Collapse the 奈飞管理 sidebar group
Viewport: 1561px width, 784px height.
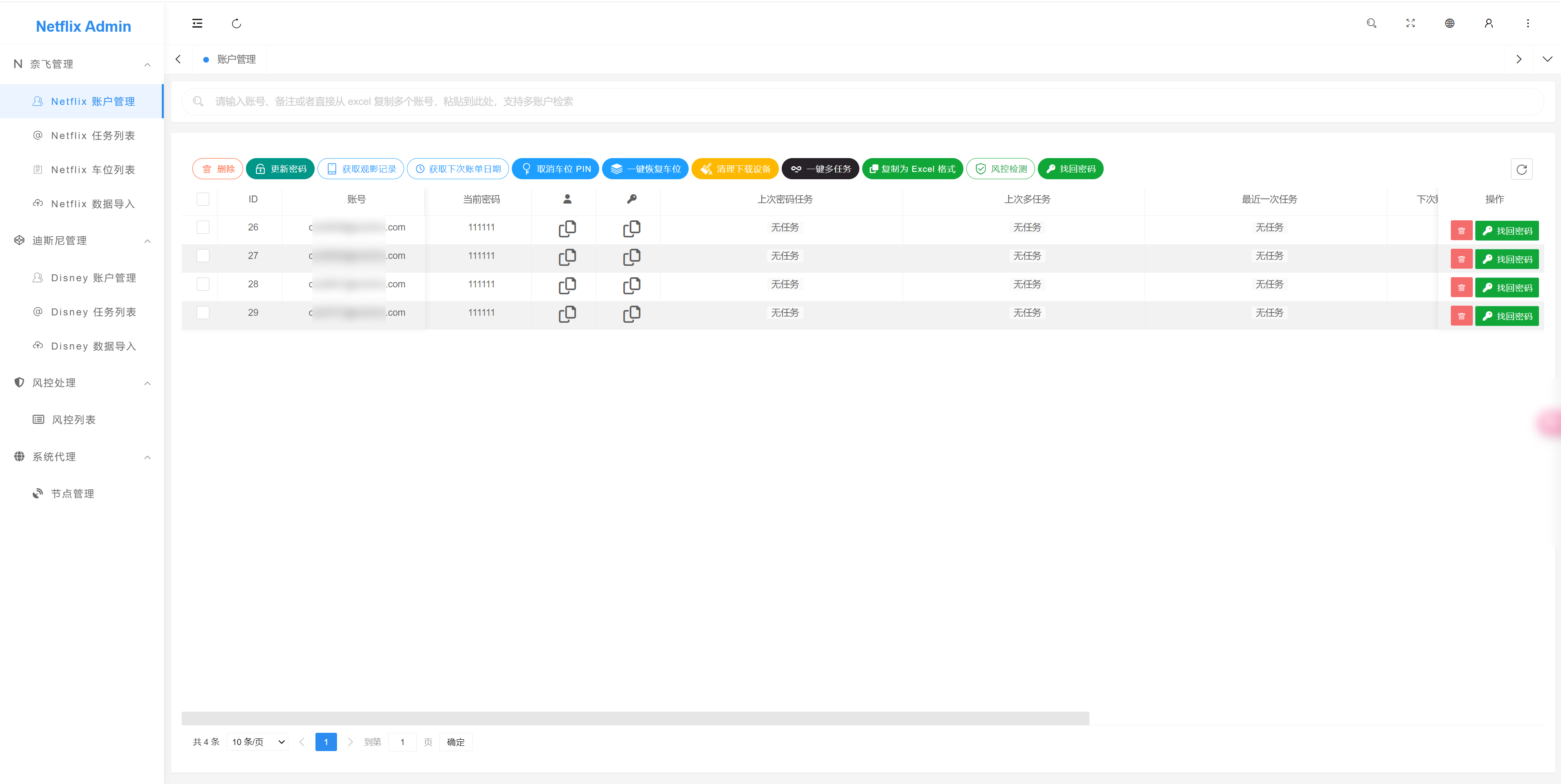pyautogui.click(x=81, y=64)
